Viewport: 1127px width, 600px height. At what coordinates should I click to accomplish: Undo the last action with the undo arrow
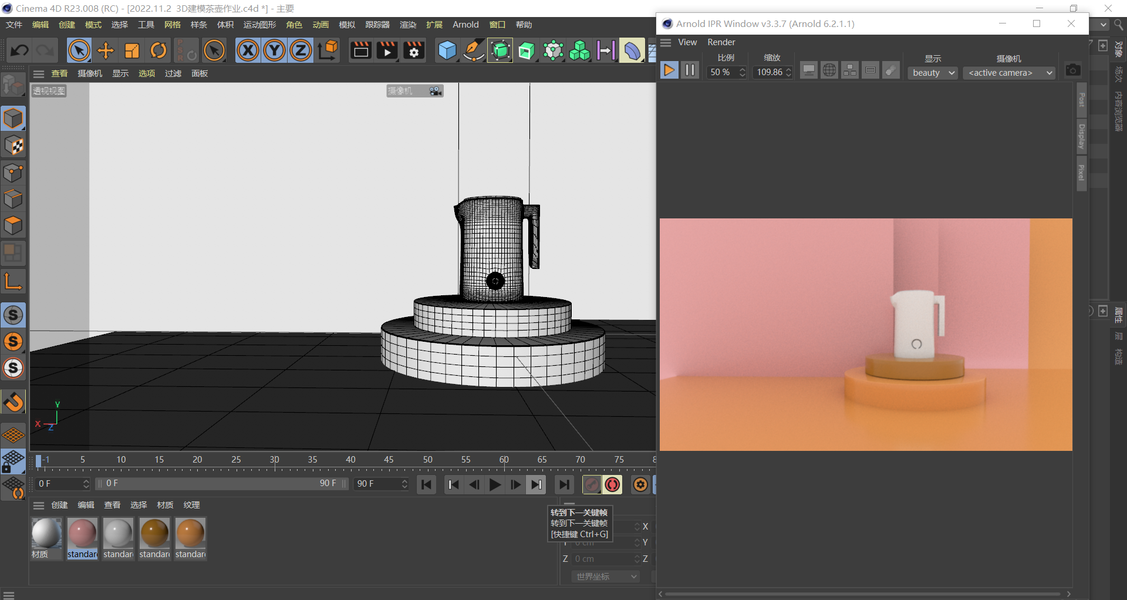pos(19,50)
